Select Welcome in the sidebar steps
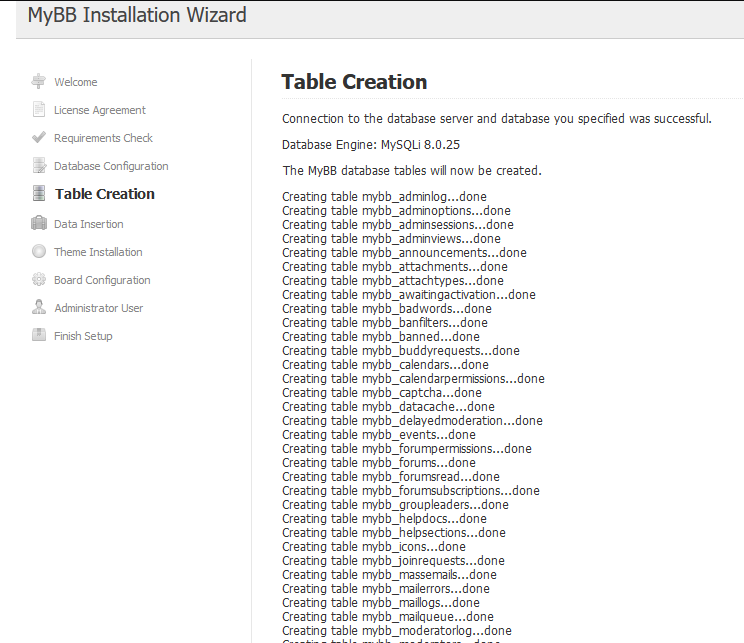This screenshot has width=744, height=643. [76, 82]
